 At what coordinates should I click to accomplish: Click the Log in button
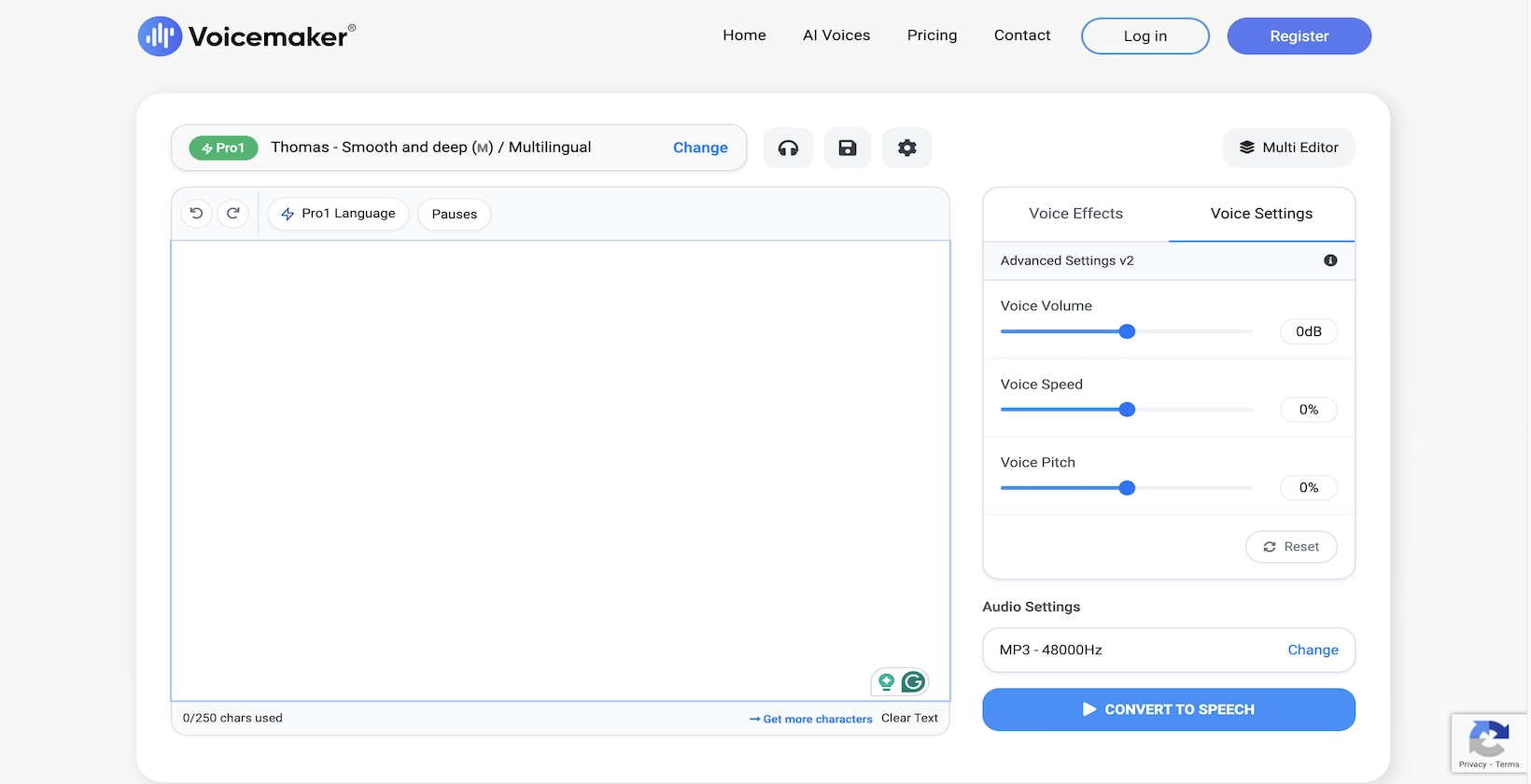click(x=1145, y=36)
